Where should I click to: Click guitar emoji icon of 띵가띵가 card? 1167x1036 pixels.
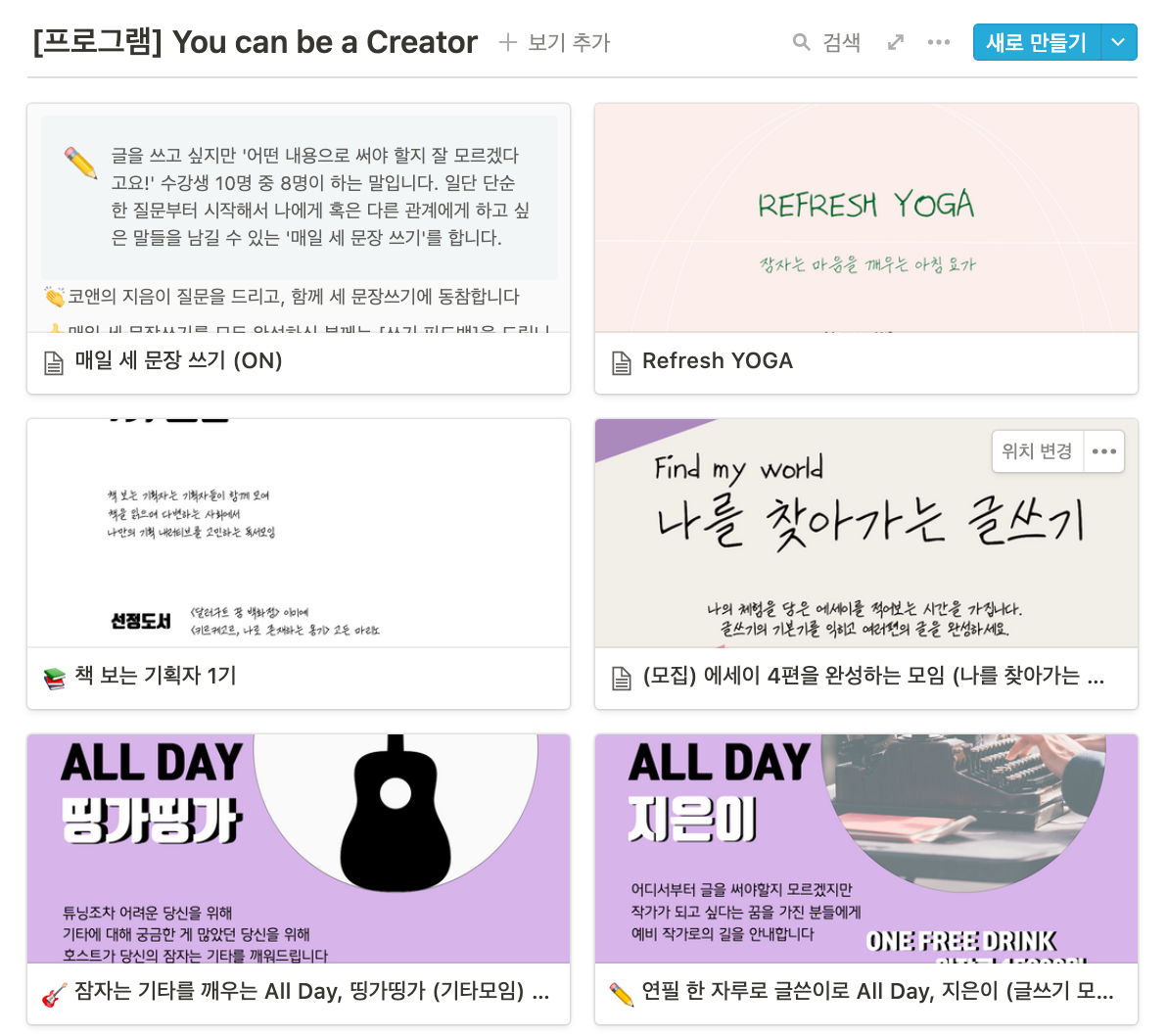tap(54, 994)
